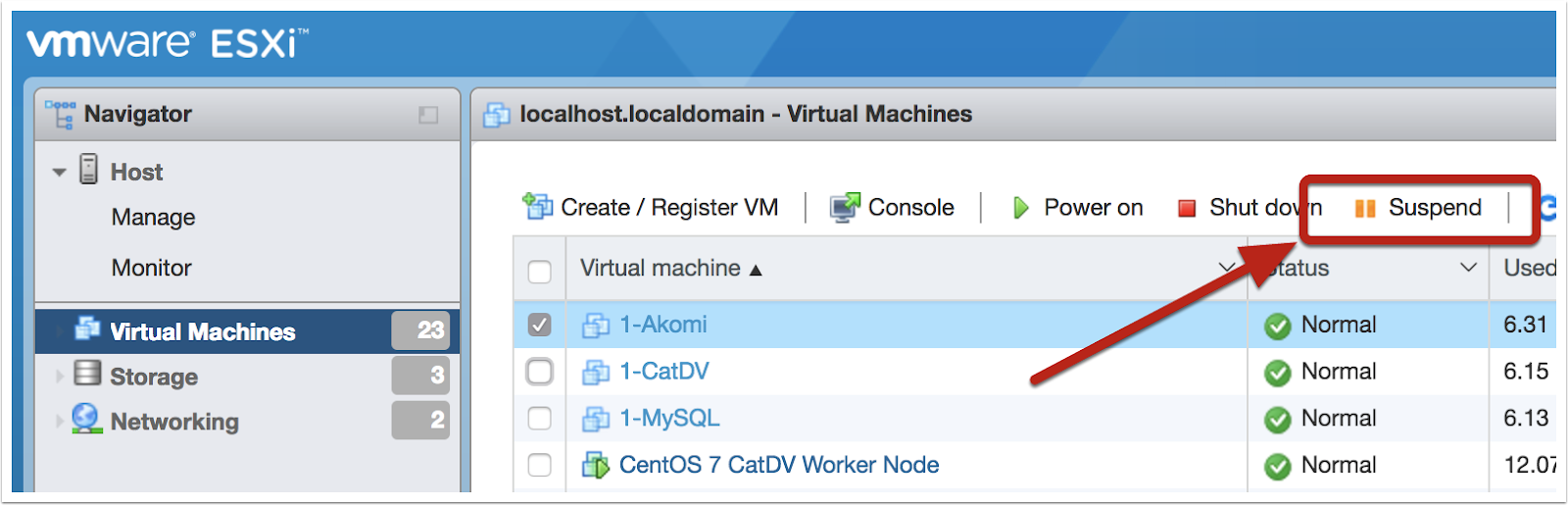The image size is (1568, 505).
Task: Open the Status column dropdown
Action: (x=1468, y=268)
